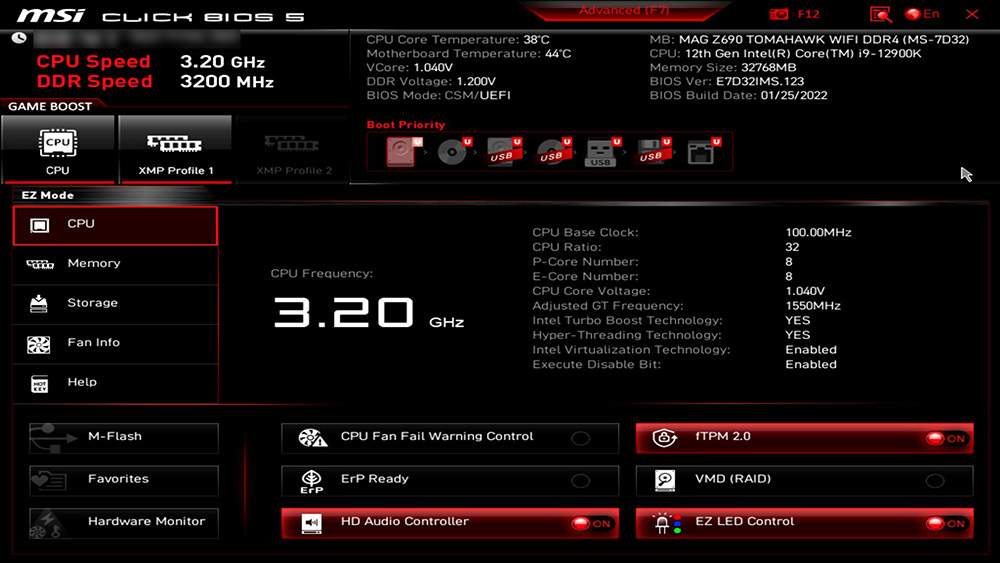The height and width of the screenshot is (563, 1000).
Task: Click the CPU fan warning icon
Action: tap(312, 438)
